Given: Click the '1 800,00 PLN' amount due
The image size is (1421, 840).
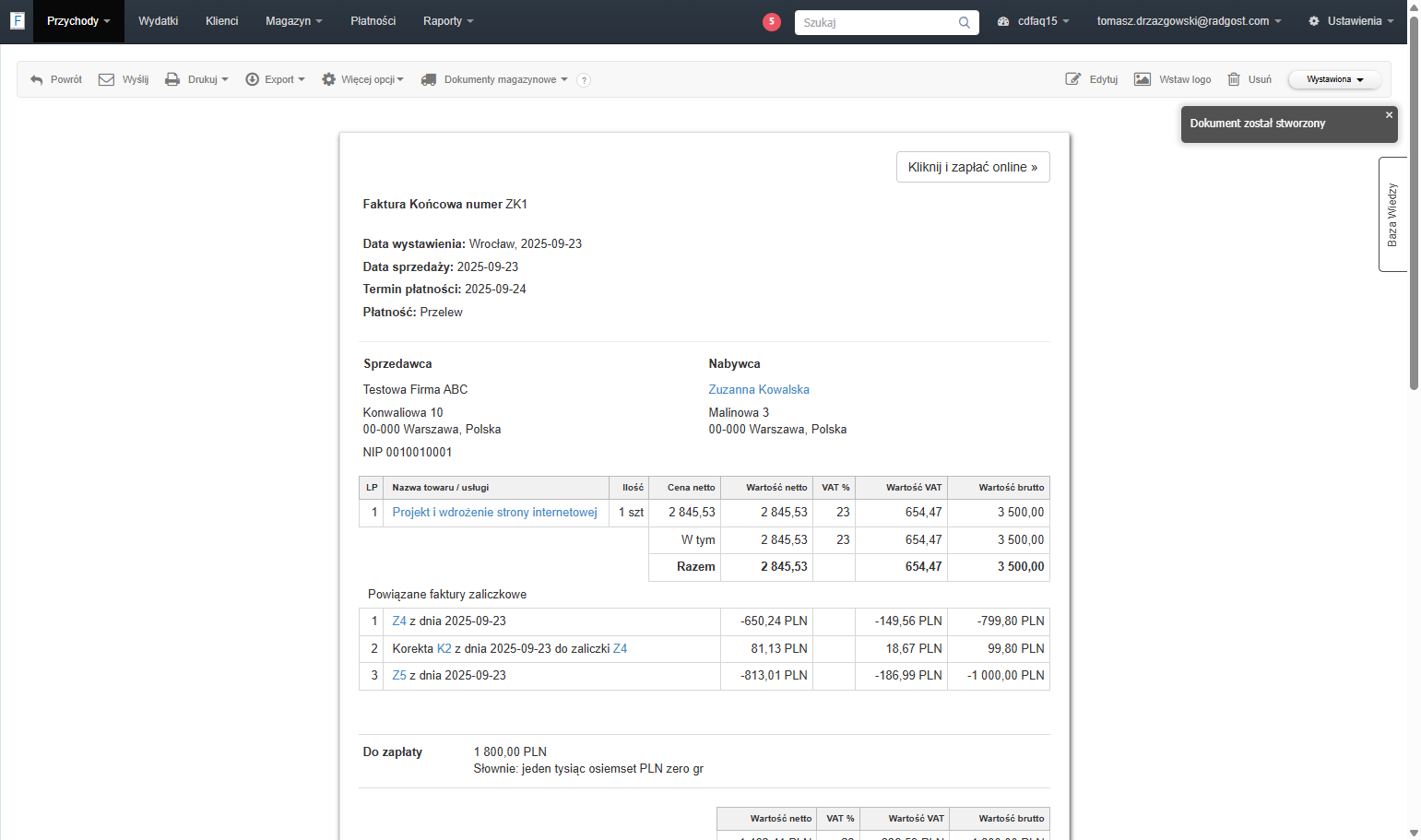Looking at the screenshot, I should [510, 752].
